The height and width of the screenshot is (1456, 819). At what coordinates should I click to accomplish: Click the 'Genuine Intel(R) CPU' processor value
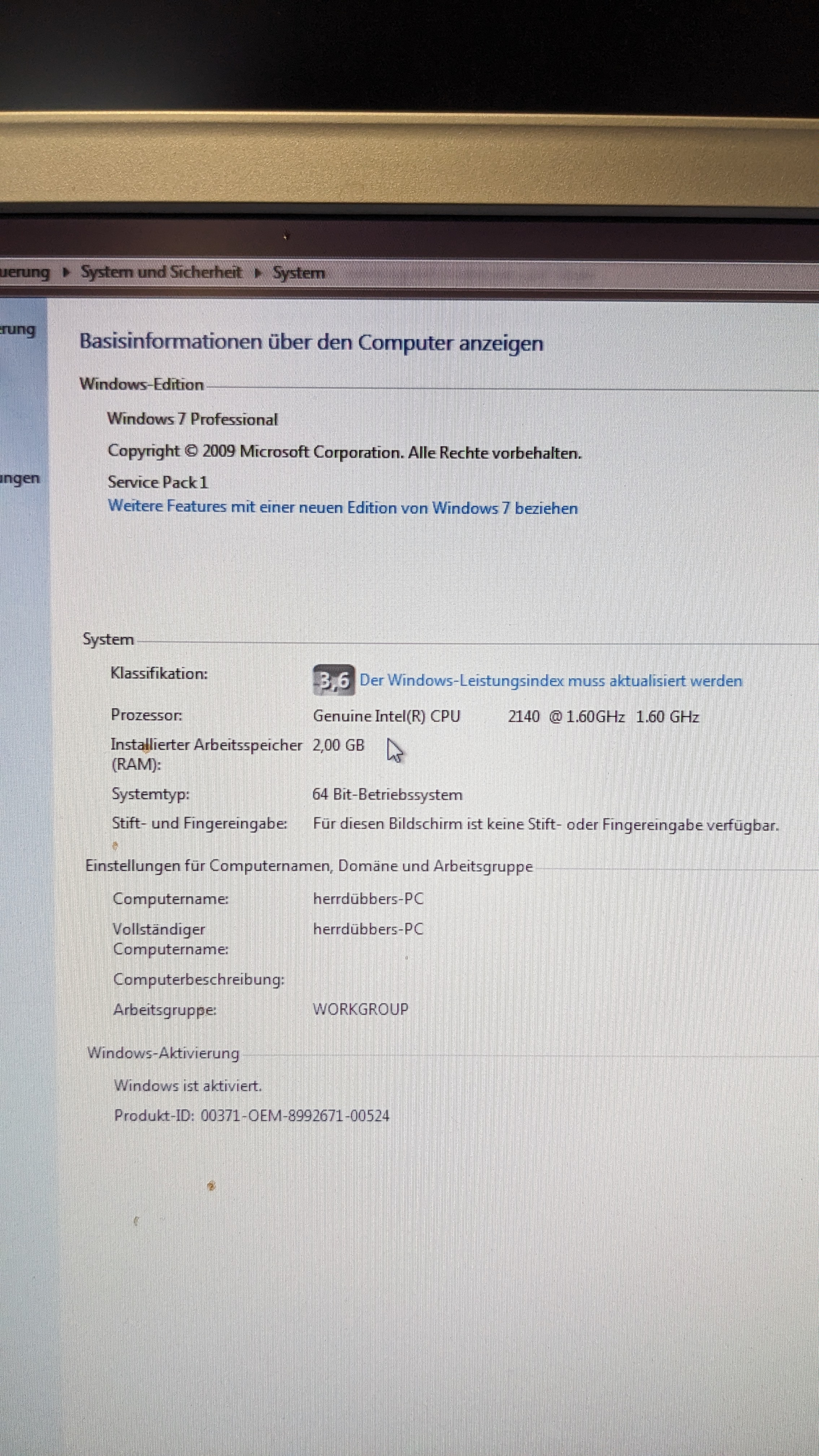(387, 716)
